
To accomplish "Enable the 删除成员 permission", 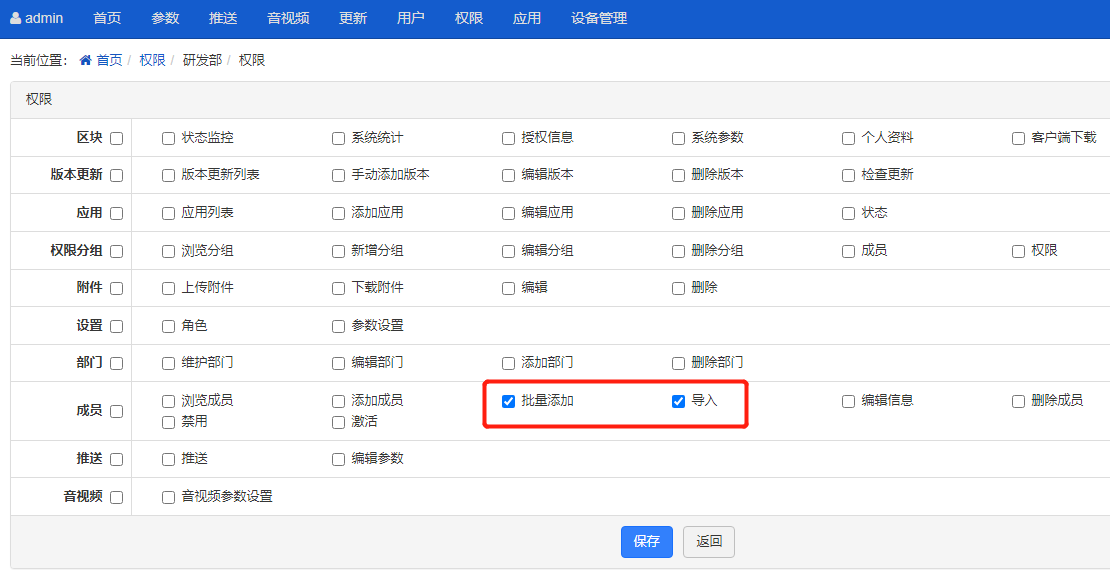I will 1018,401.
